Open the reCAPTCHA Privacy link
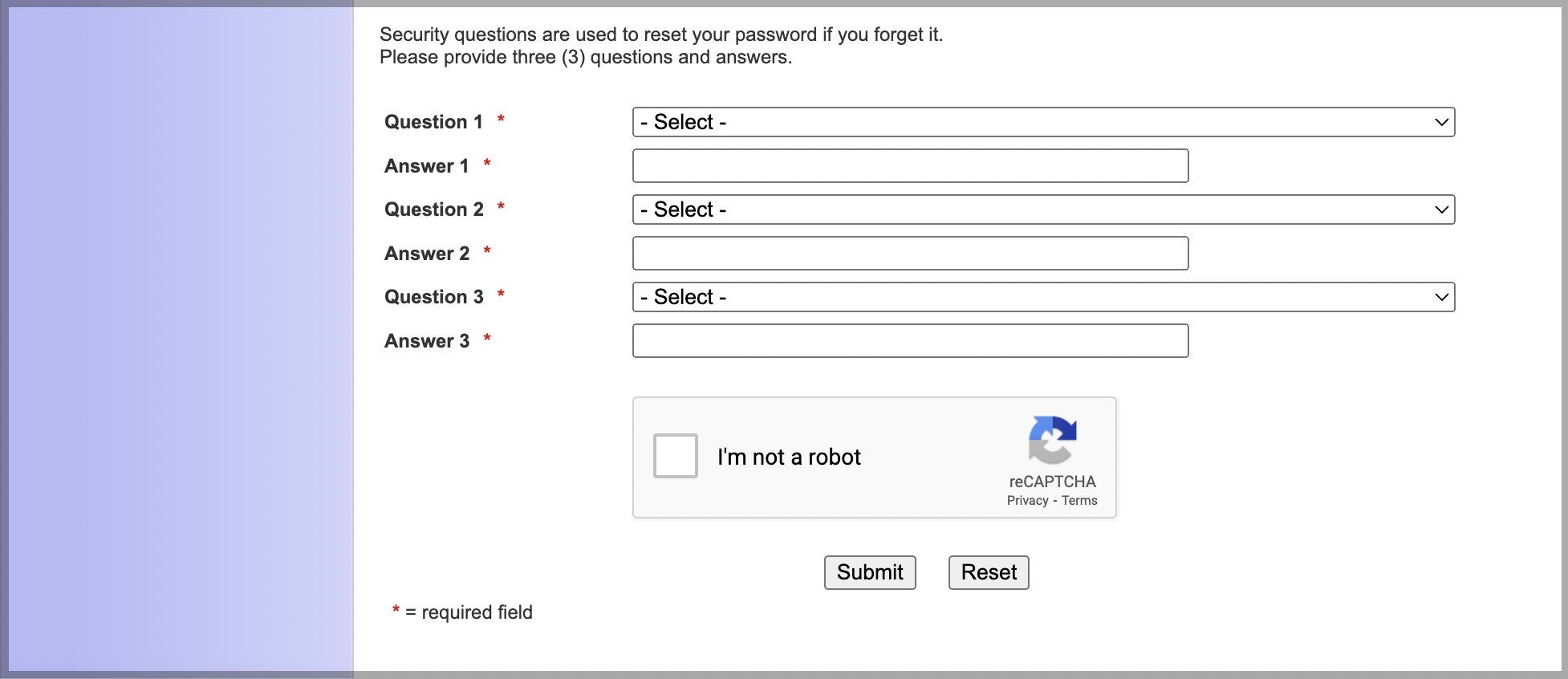 point(1027,501)
